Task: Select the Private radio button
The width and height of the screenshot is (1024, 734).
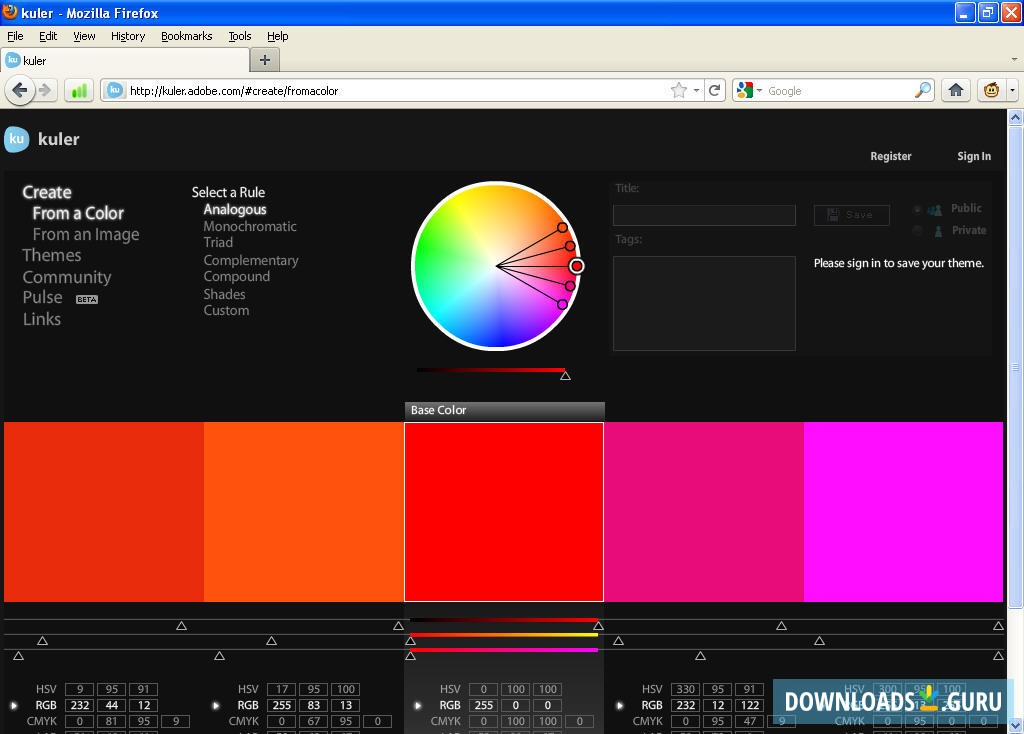Action: 917,230
